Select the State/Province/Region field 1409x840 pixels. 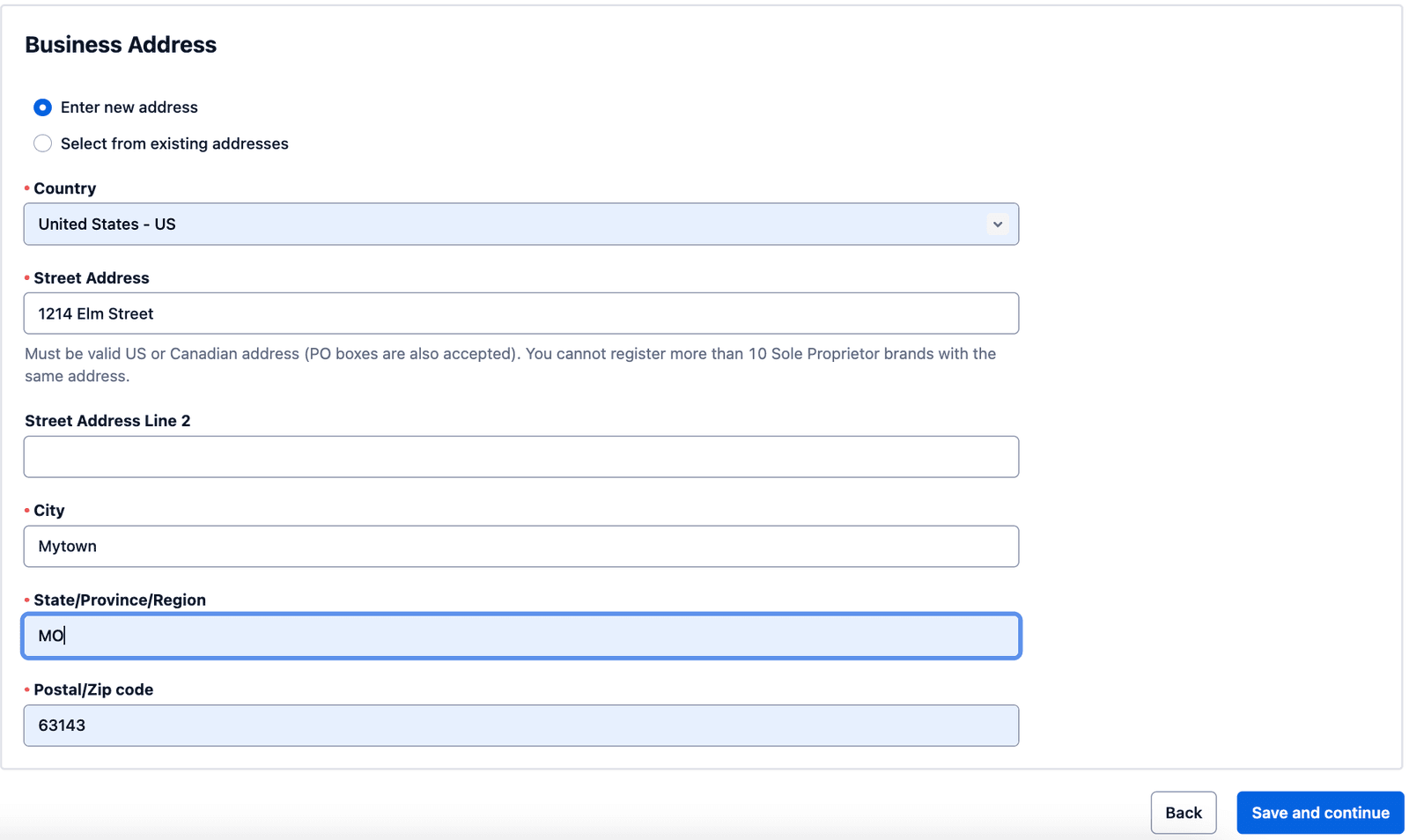pos(520,636)
